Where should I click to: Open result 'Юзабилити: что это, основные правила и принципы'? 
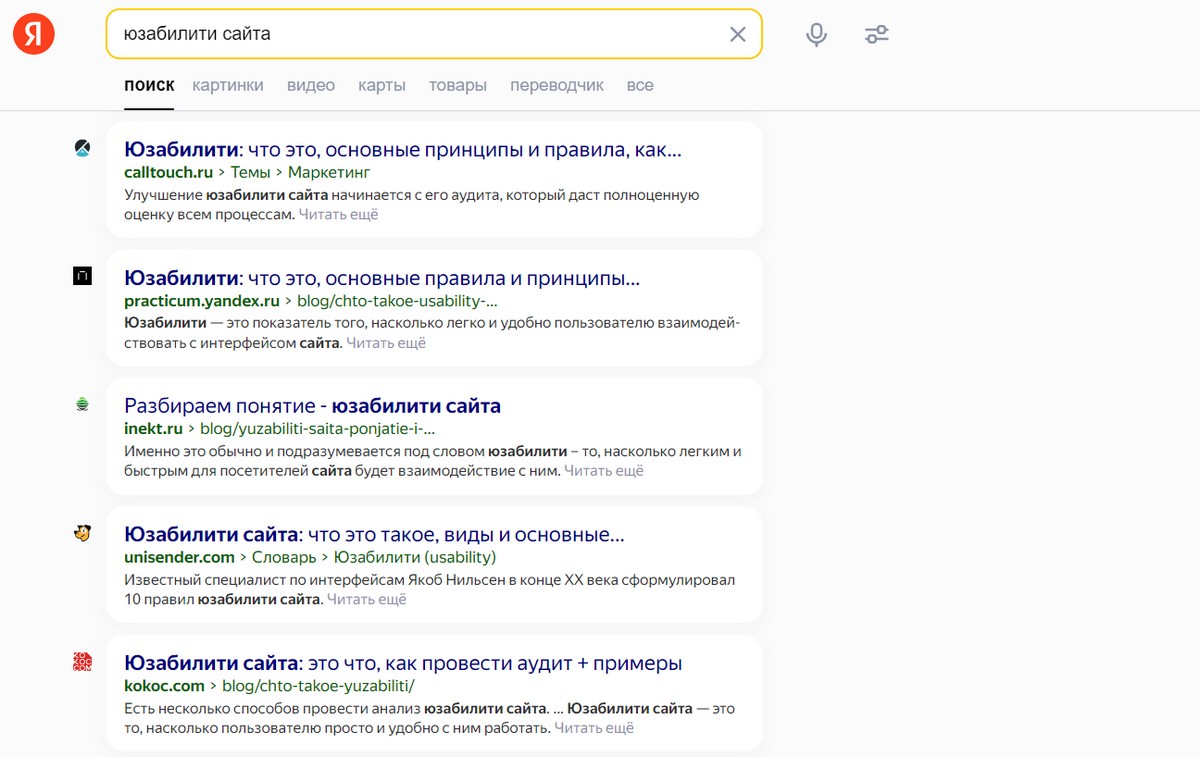click(x=382, y=278)
